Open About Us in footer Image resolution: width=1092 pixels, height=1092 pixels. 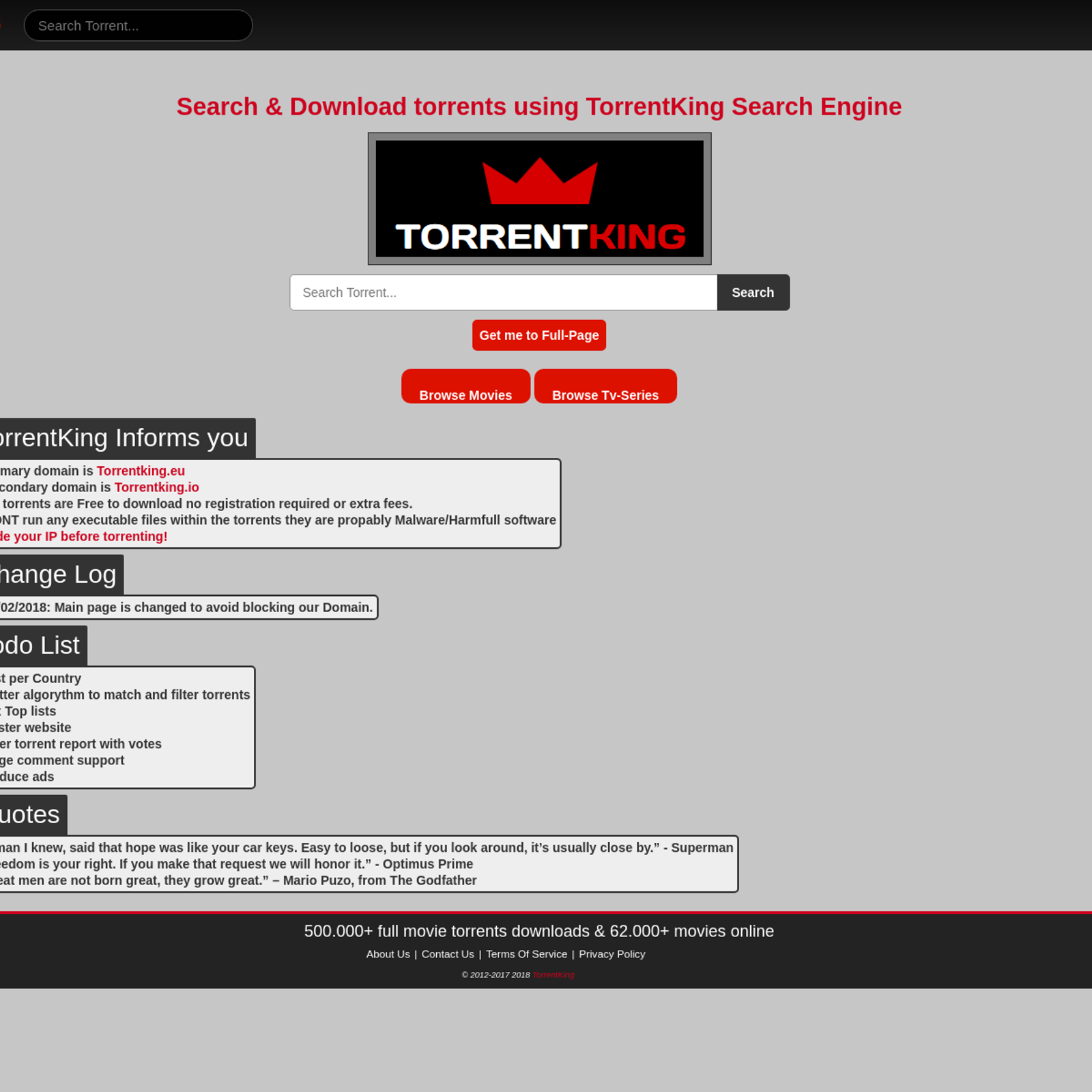pyautogui.click(x=388, y=954)
